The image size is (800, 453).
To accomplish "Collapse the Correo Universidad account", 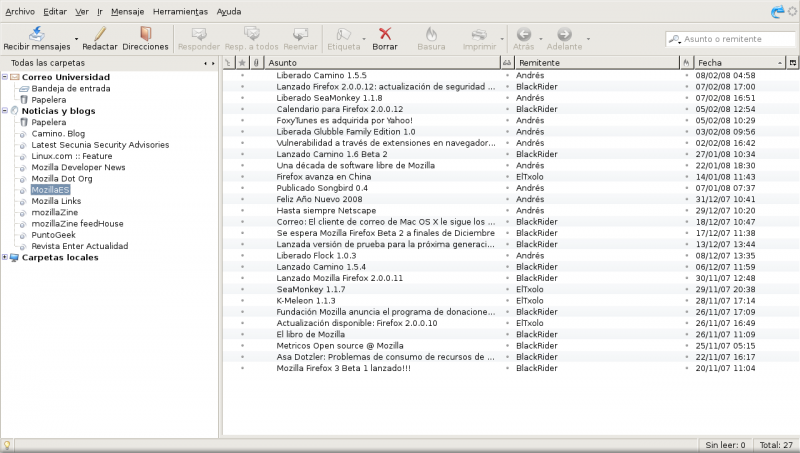I will pos(5,77).
